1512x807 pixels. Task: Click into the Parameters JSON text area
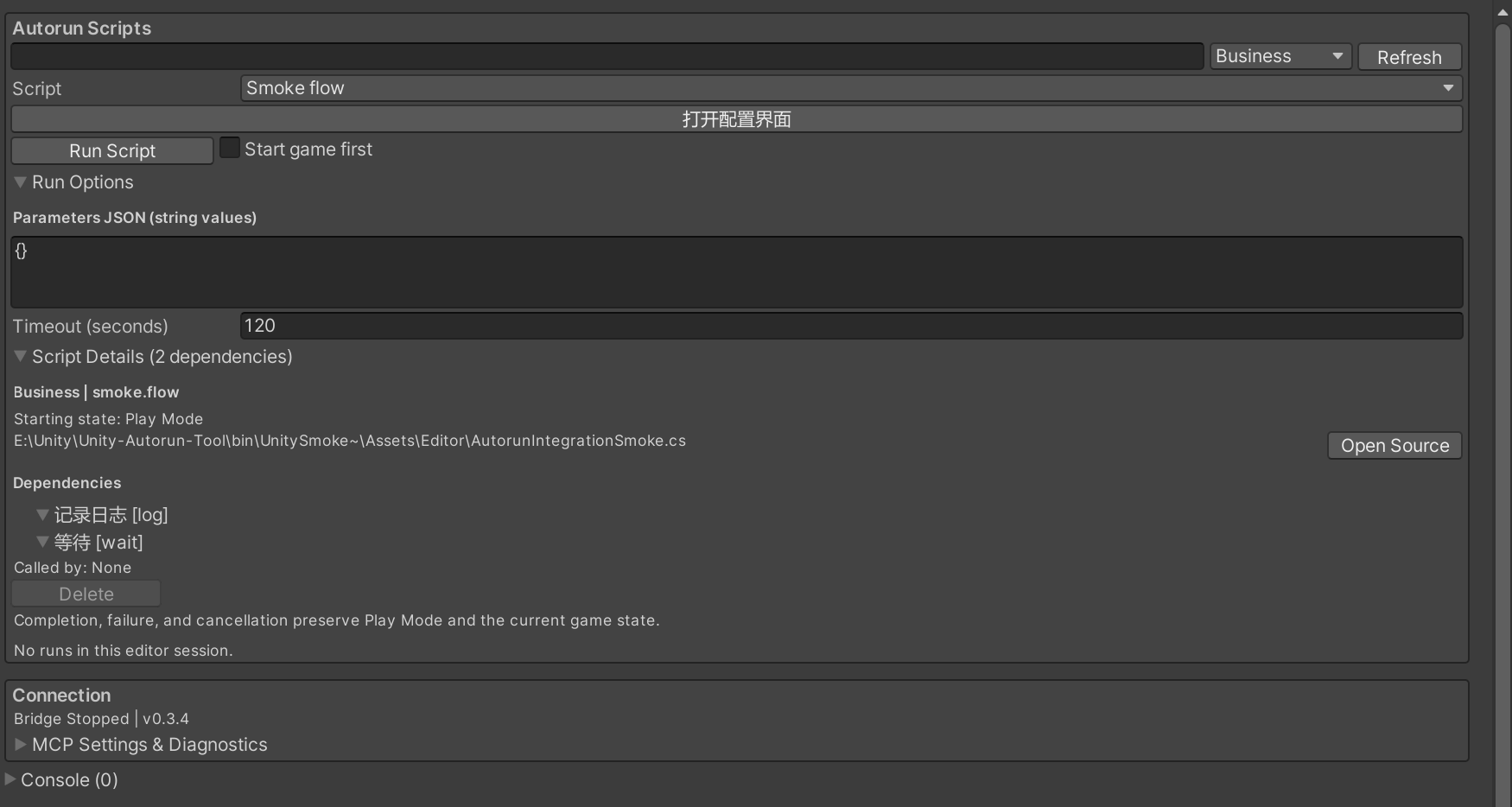coord(736,272)
